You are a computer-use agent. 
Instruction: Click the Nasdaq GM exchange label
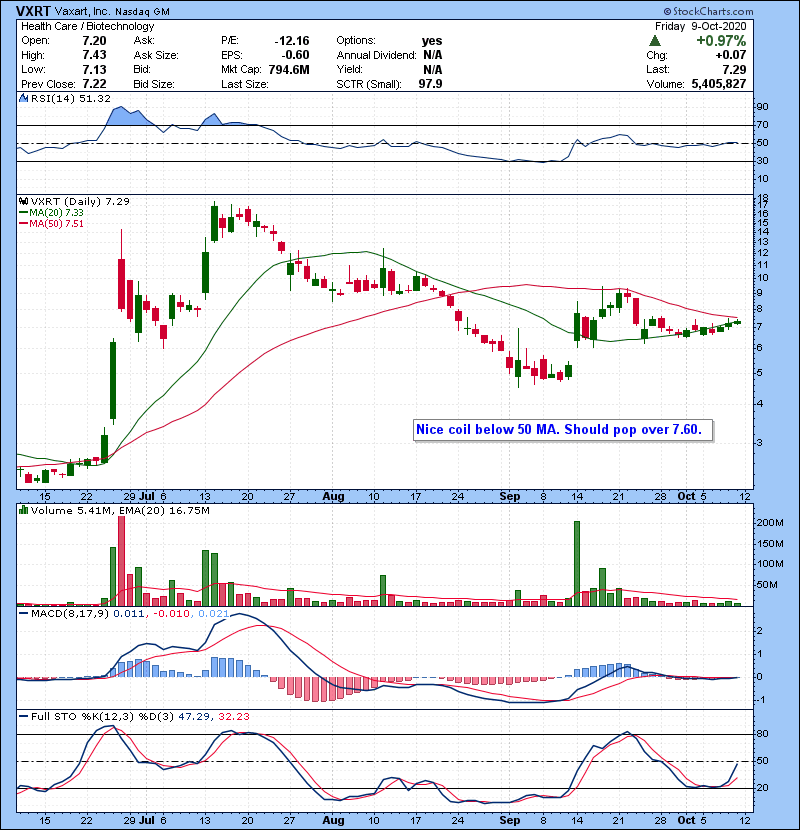point(142,12)
